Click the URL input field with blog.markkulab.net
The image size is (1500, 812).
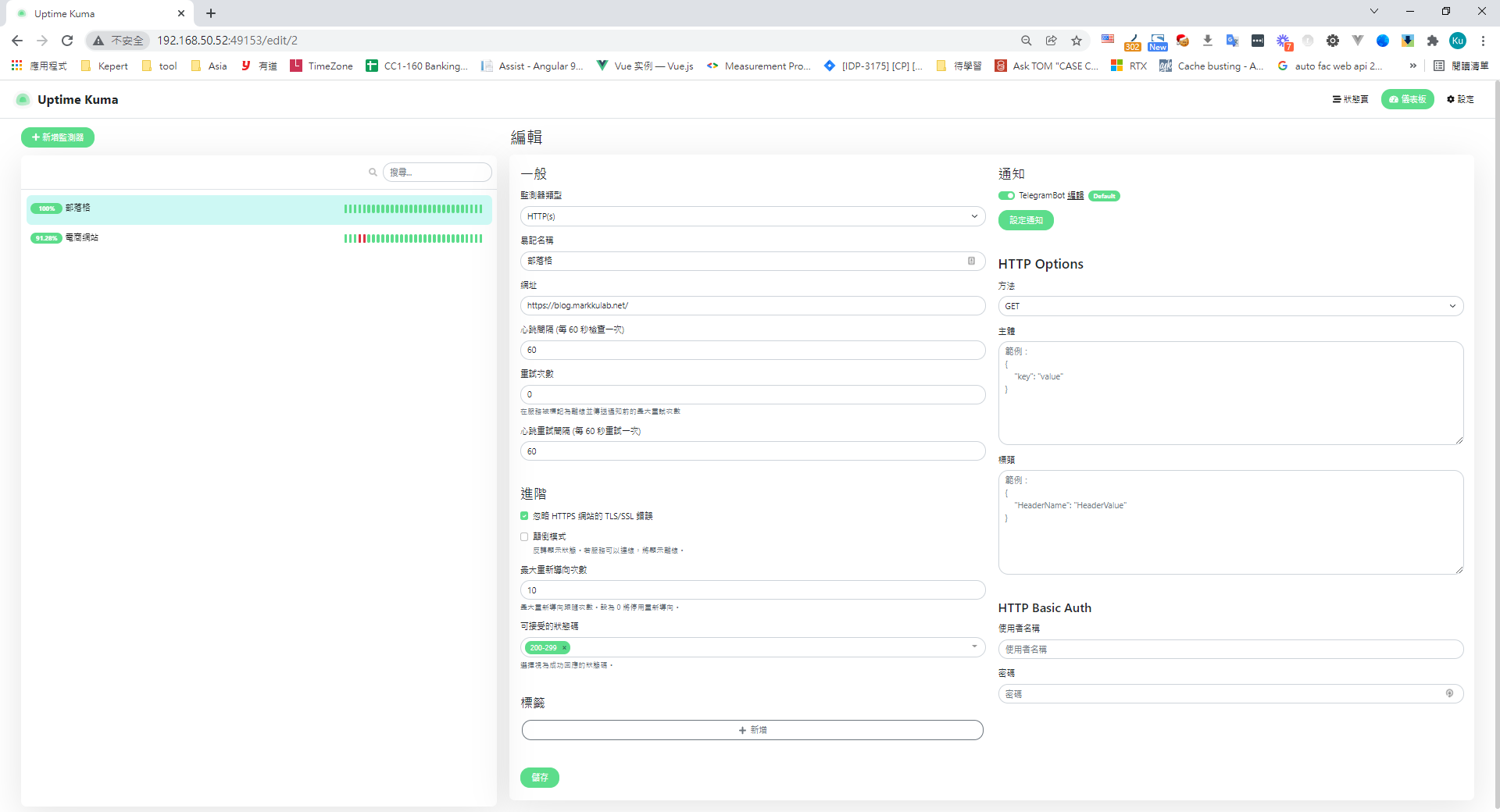[752, 306]
